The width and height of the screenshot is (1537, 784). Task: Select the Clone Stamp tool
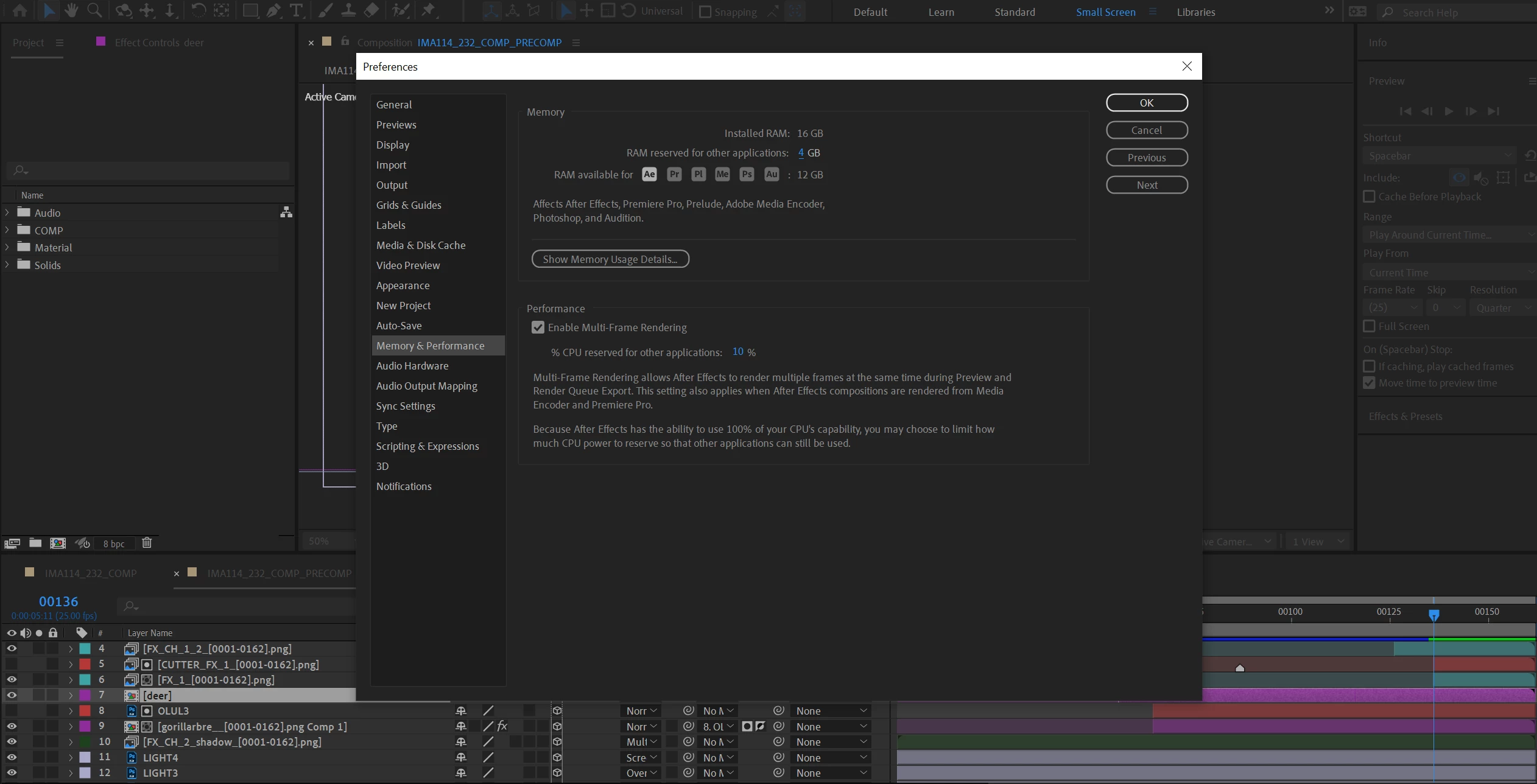[x=348, y=10]
